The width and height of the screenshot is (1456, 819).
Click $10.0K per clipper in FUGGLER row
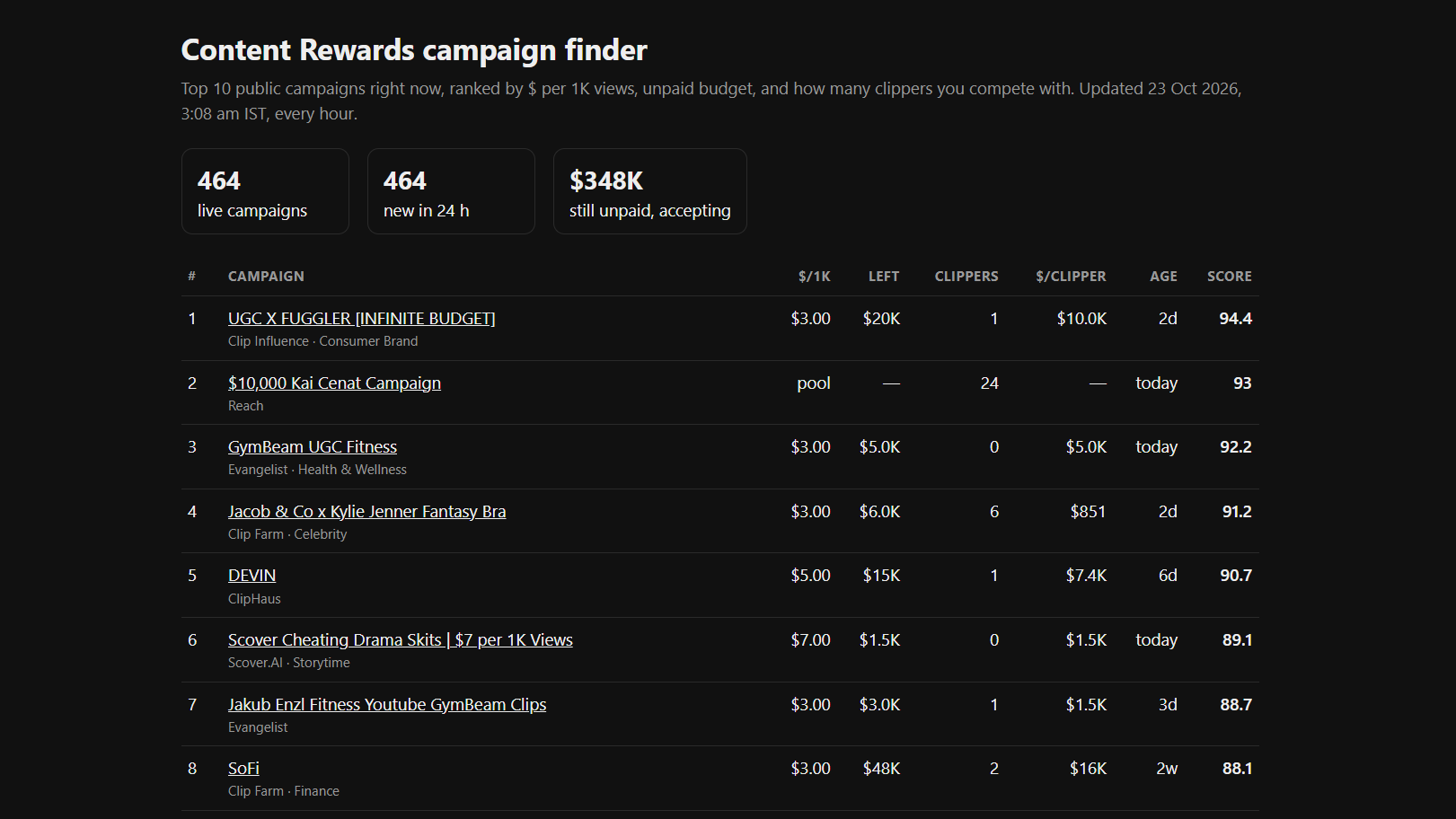click(1081, 319)
